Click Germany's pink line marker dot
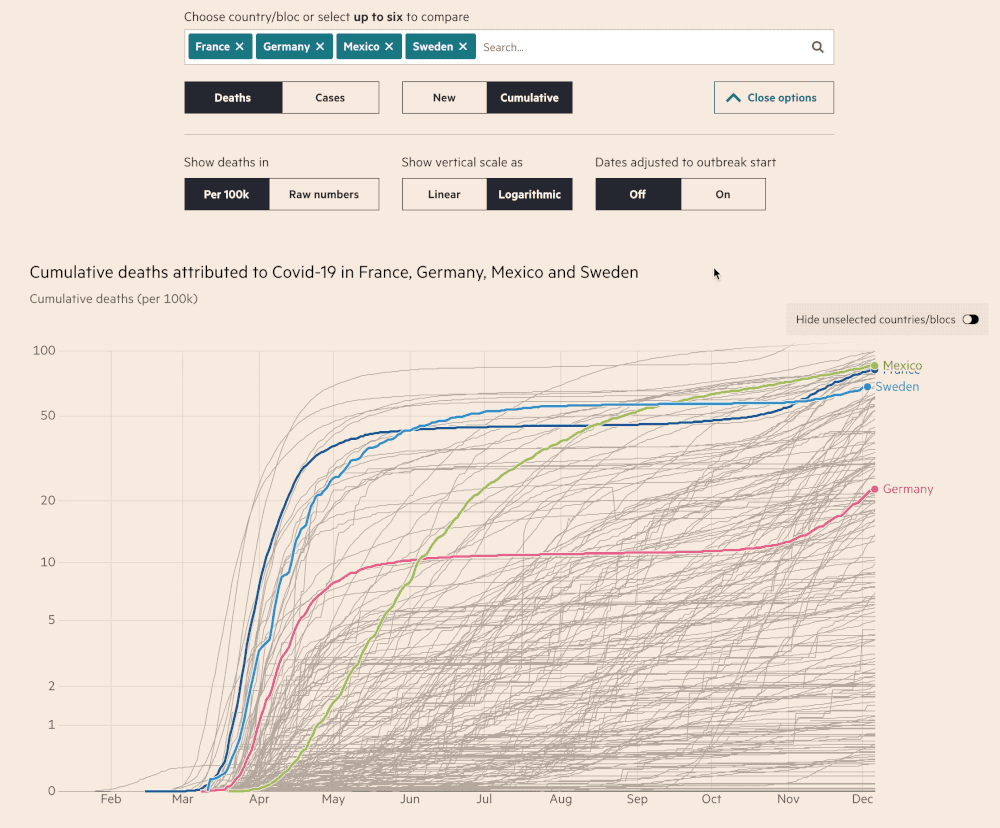The height and width of the screenshot is (828, 1000). point(877,488)
